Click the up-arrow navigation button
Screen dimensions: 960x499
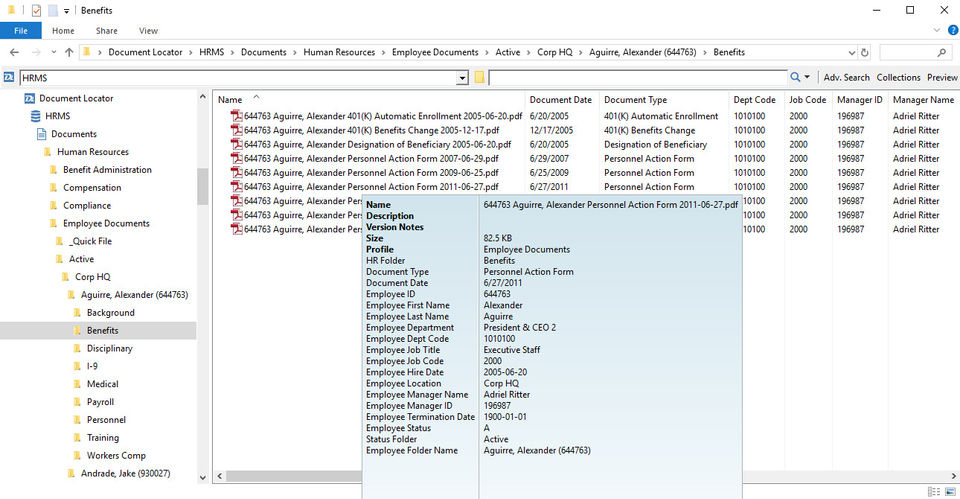pyautogui.click(x=69, y=52)
